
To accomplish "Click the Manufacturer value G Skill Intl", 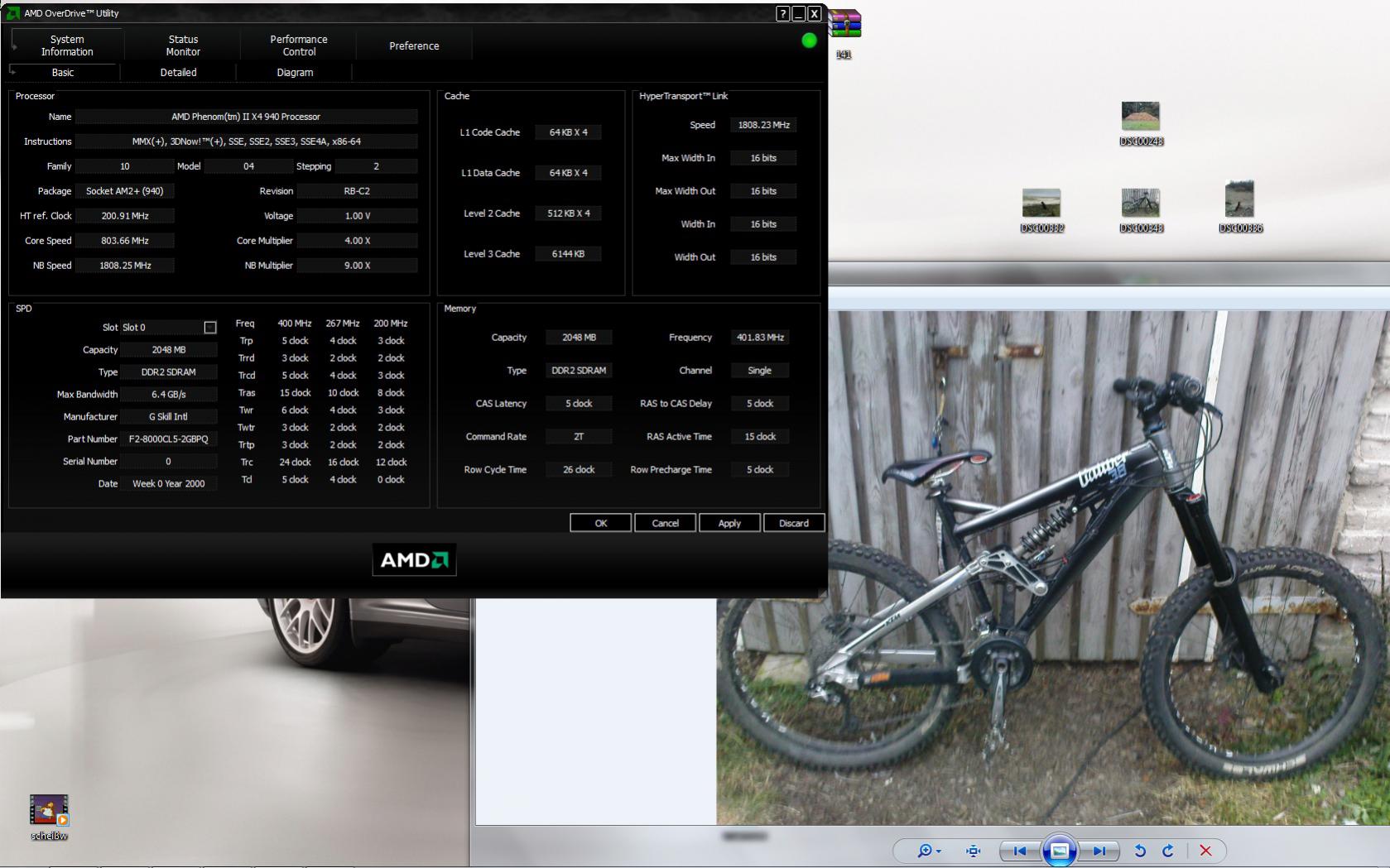I will (x=169, y=417).
